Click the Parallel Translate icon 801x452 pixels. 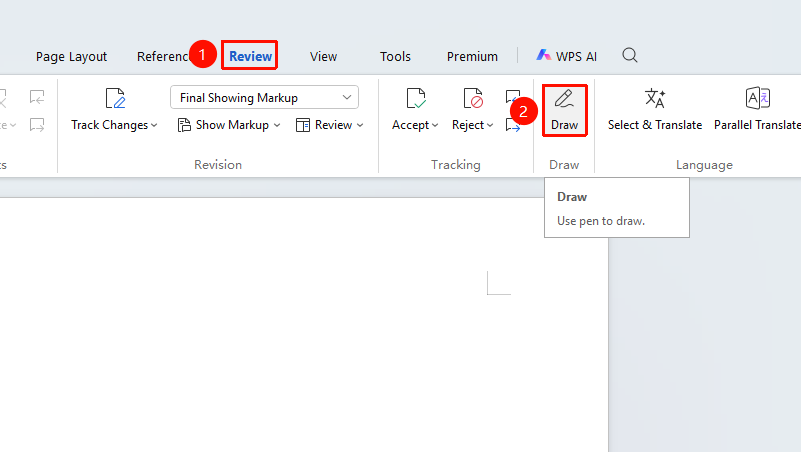tap(758, 98)
